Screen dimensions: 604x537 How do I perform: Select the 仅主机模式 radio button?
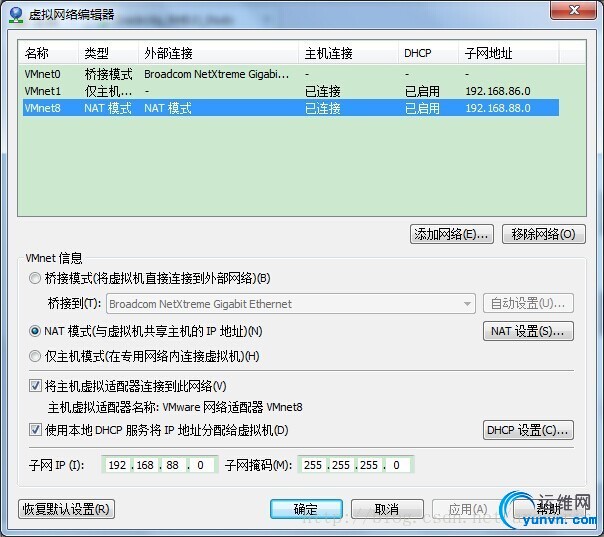pyautogui.click(x=35, y=356)
